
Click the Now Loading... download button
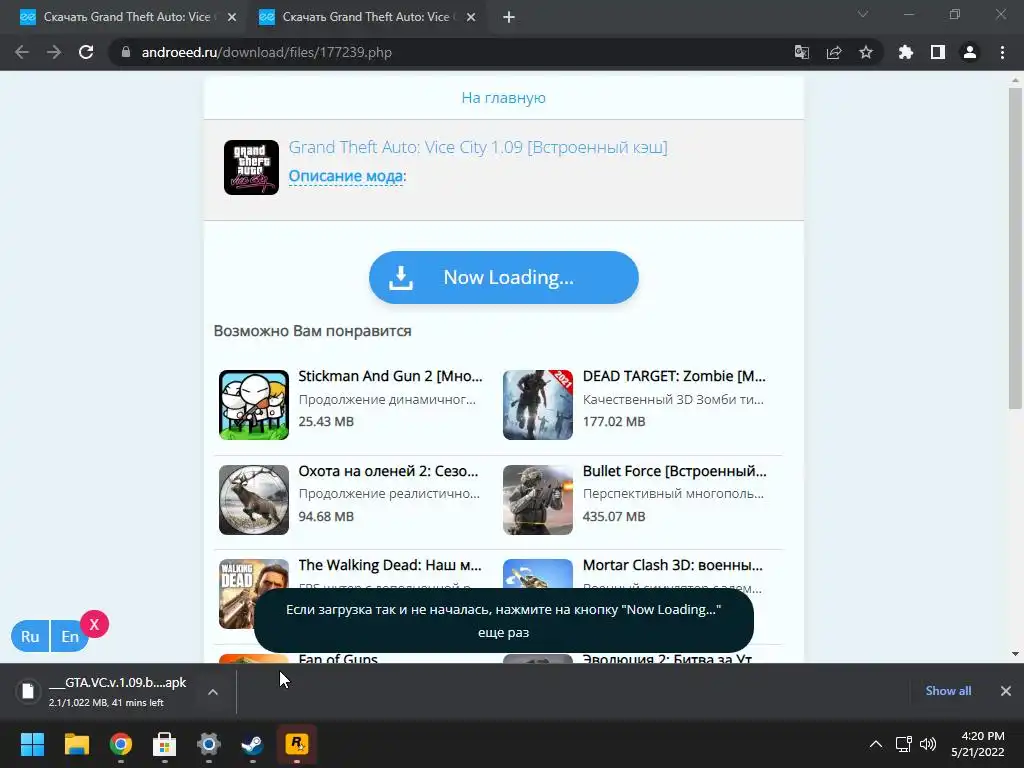(x=504, y=278)
